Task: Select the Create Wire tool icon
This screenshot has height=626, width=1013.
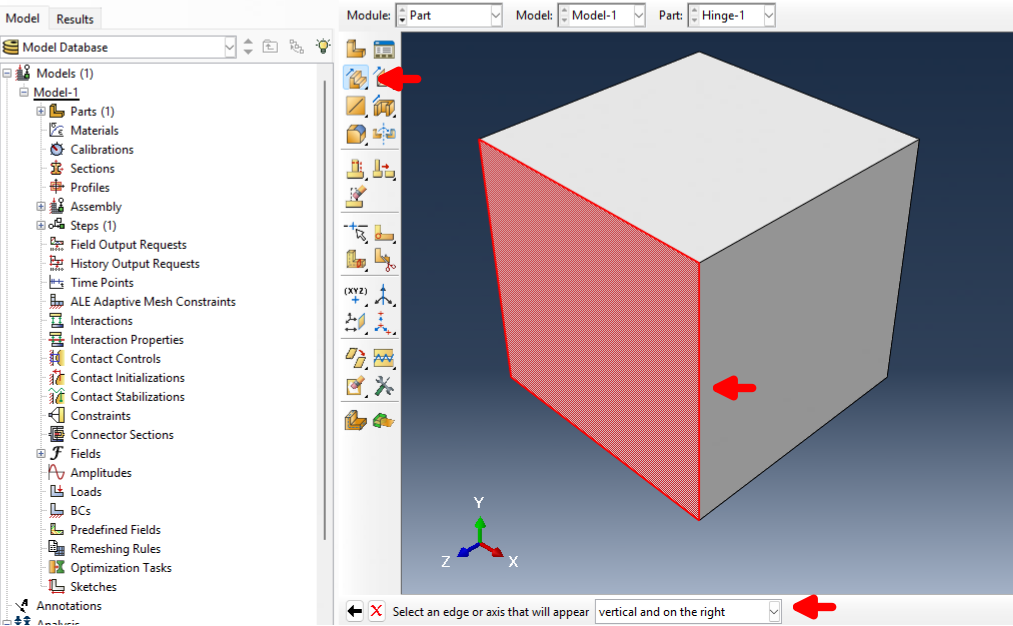Action: (355, 105)
